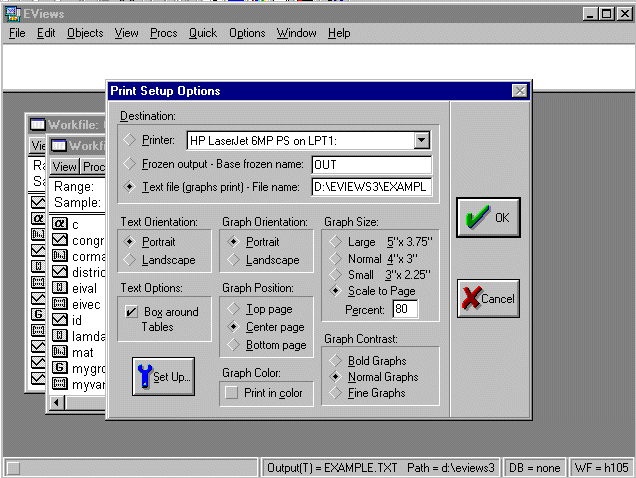Screen dimensions: 636x478
Task: Click the corma matrix object icon
Action: coord(59,256)
